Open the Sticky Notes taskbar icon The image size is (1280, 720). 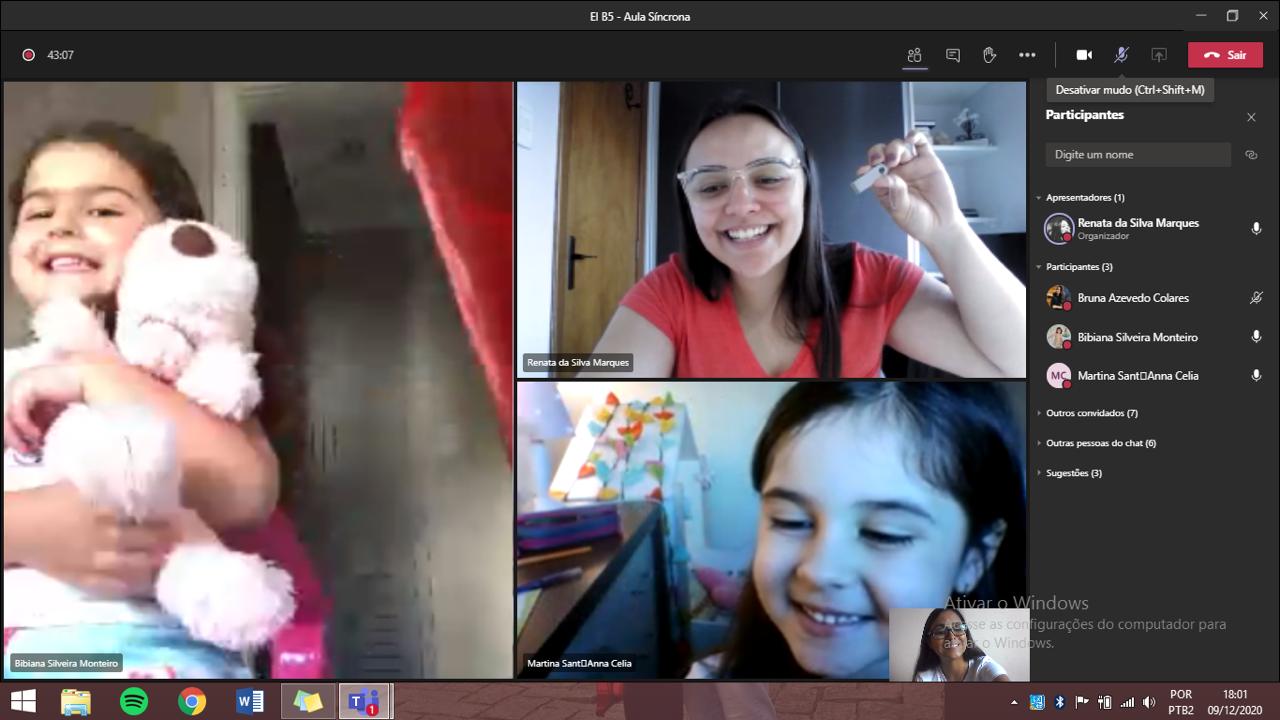pyautogui.click(x=308, y=702)
